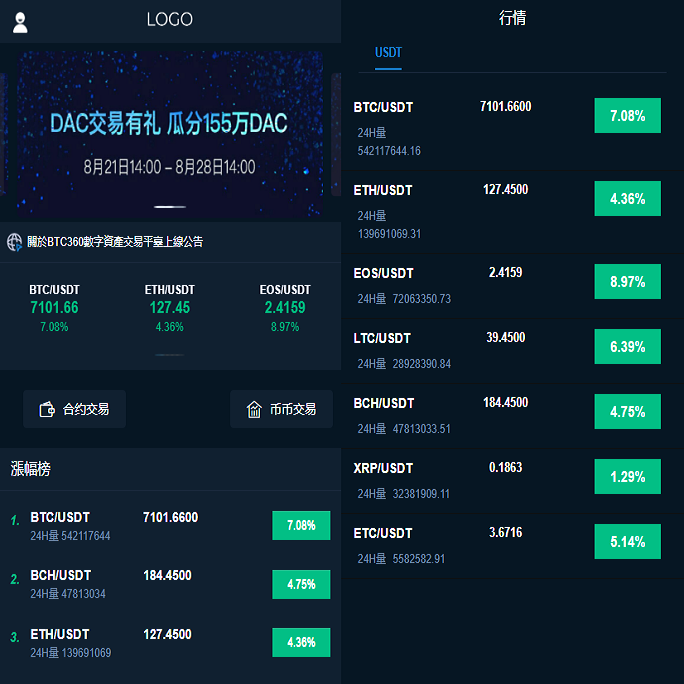Viewport: 684px width, 684px height.
Task: Click the 8.97% badge for EOS/USDT
Action: (x=627, y=282)
